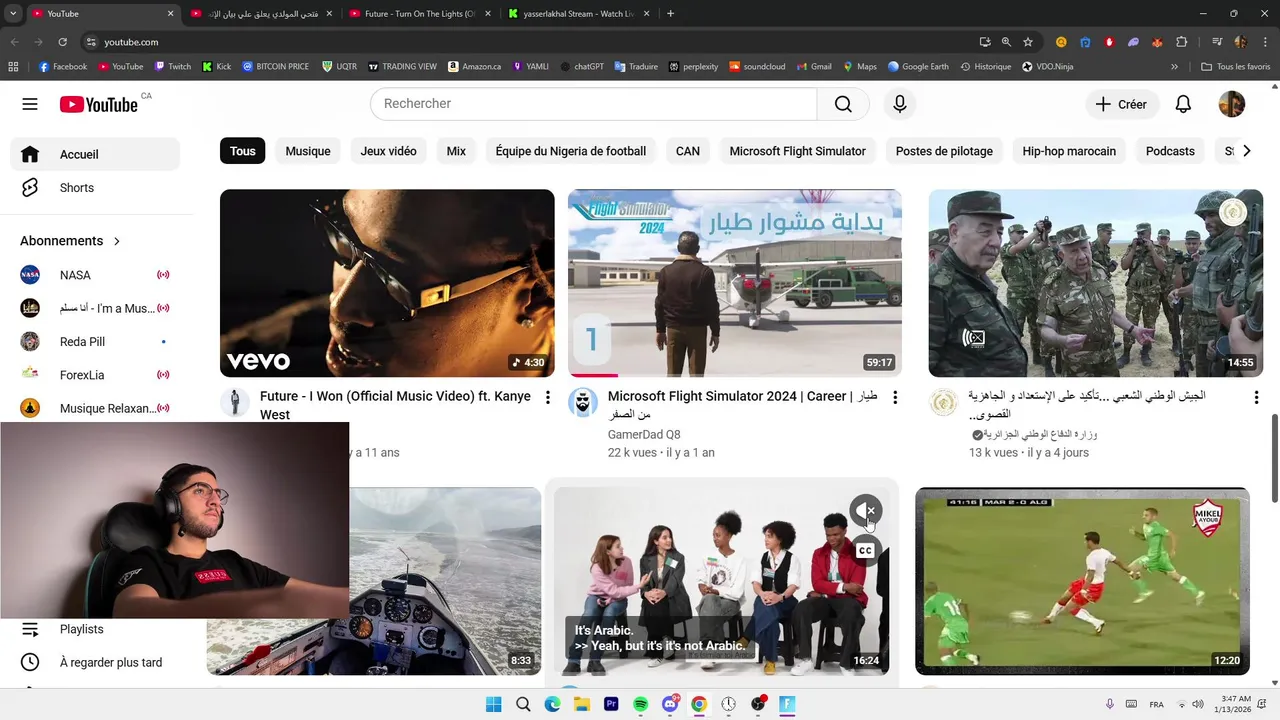Screen dimensions: 1280x720
Task: Open Playlists in the sidebar
Action: 95,629
